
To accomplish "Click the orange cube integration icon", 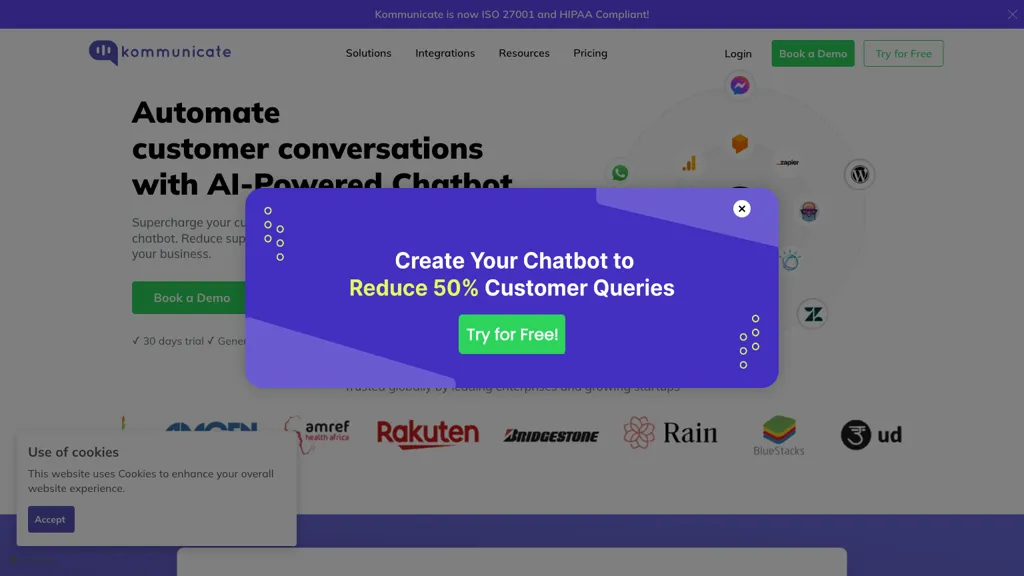I will click(x=738, y=143).
